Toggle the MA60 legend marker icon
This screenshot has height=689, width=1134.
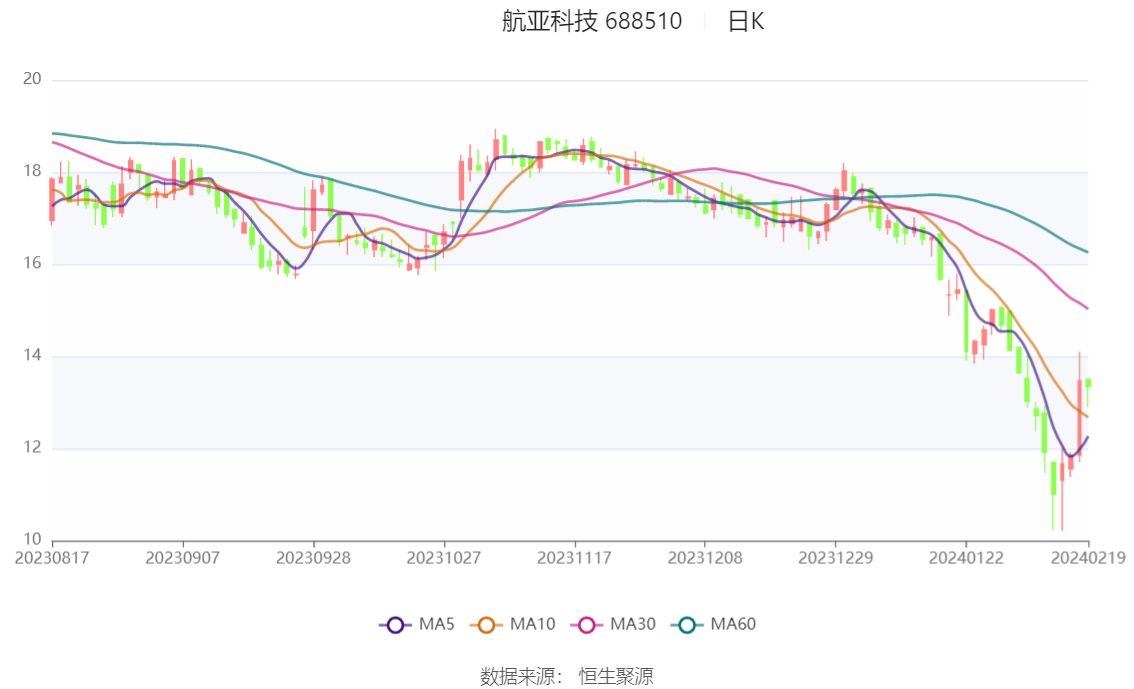click(687, 625)
